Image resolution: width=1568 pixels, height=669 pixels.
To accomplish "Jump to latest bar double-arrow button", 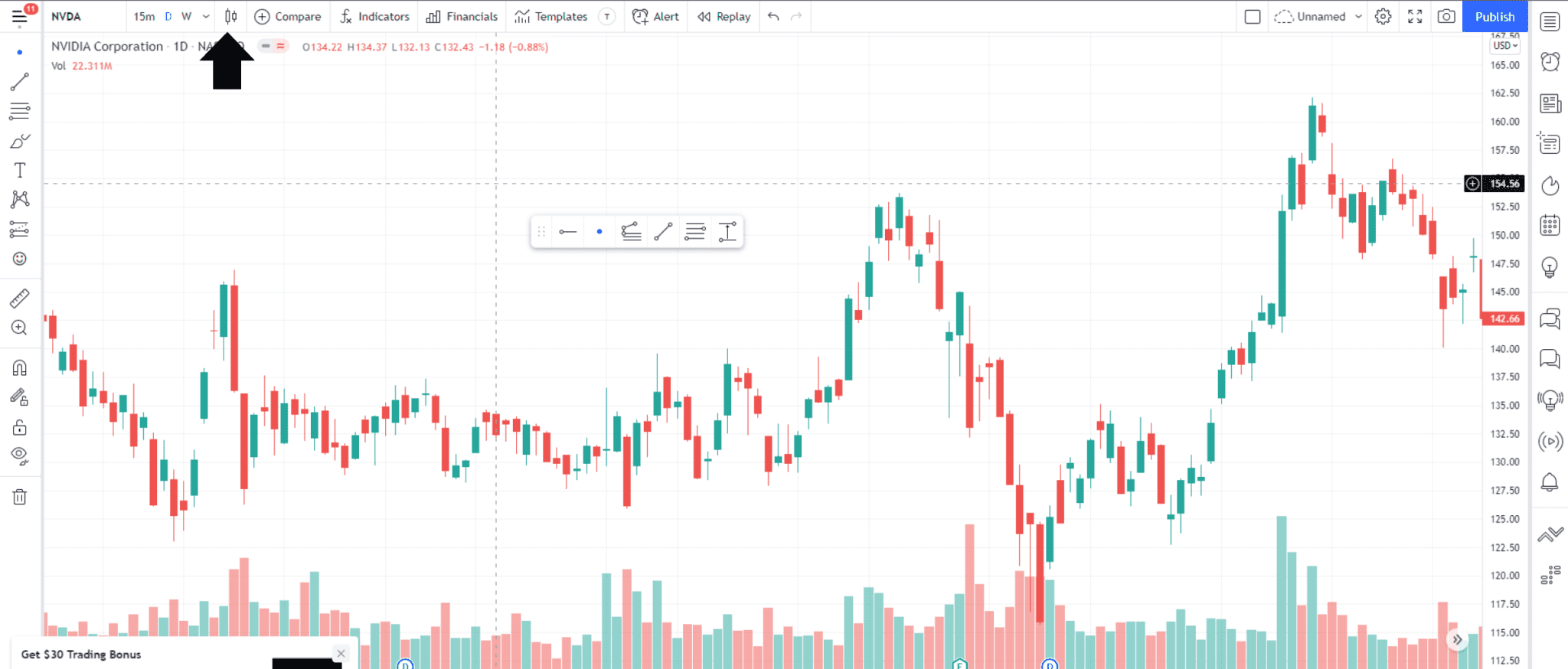I will coord(1457,639).
